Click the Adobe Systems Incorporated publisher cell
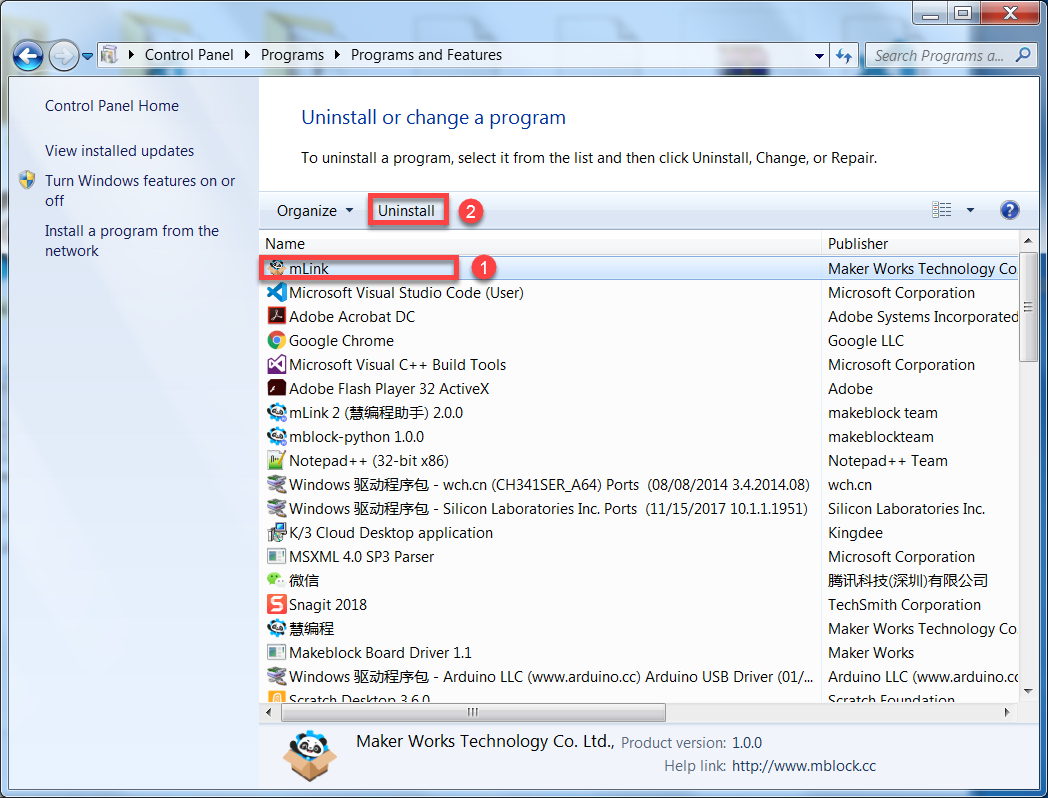1048x798 pixels. point(922,317)
